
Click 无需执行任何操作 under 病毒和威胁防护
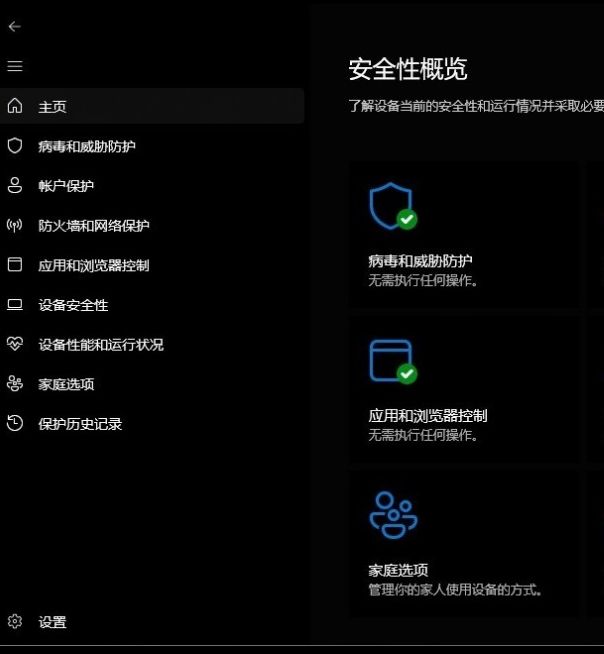click(x=423, y=280)
